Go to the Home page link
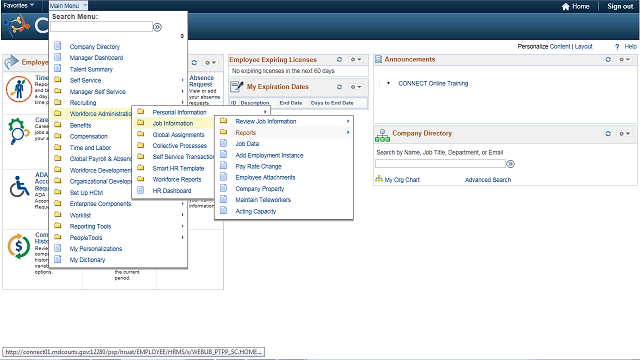Image resolution: width=640 pixels, height=360 pixels. pyautogui.click(x=576, y=6)
